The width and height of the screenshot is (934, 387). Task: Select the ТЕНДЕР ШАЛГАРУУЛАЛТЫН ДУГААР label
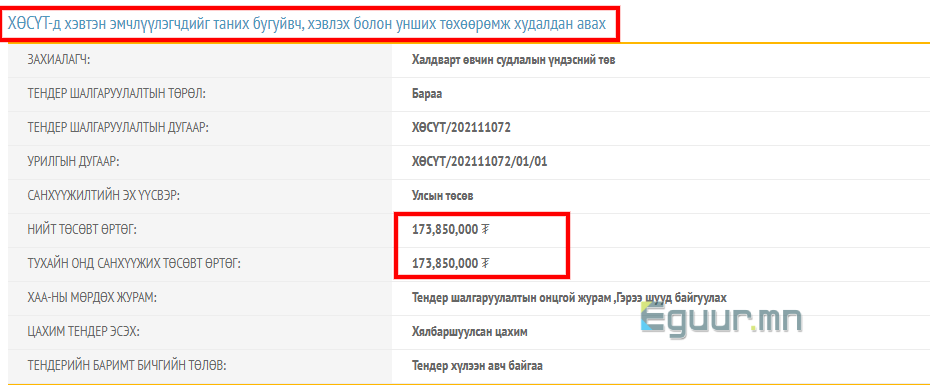(118, 128)
